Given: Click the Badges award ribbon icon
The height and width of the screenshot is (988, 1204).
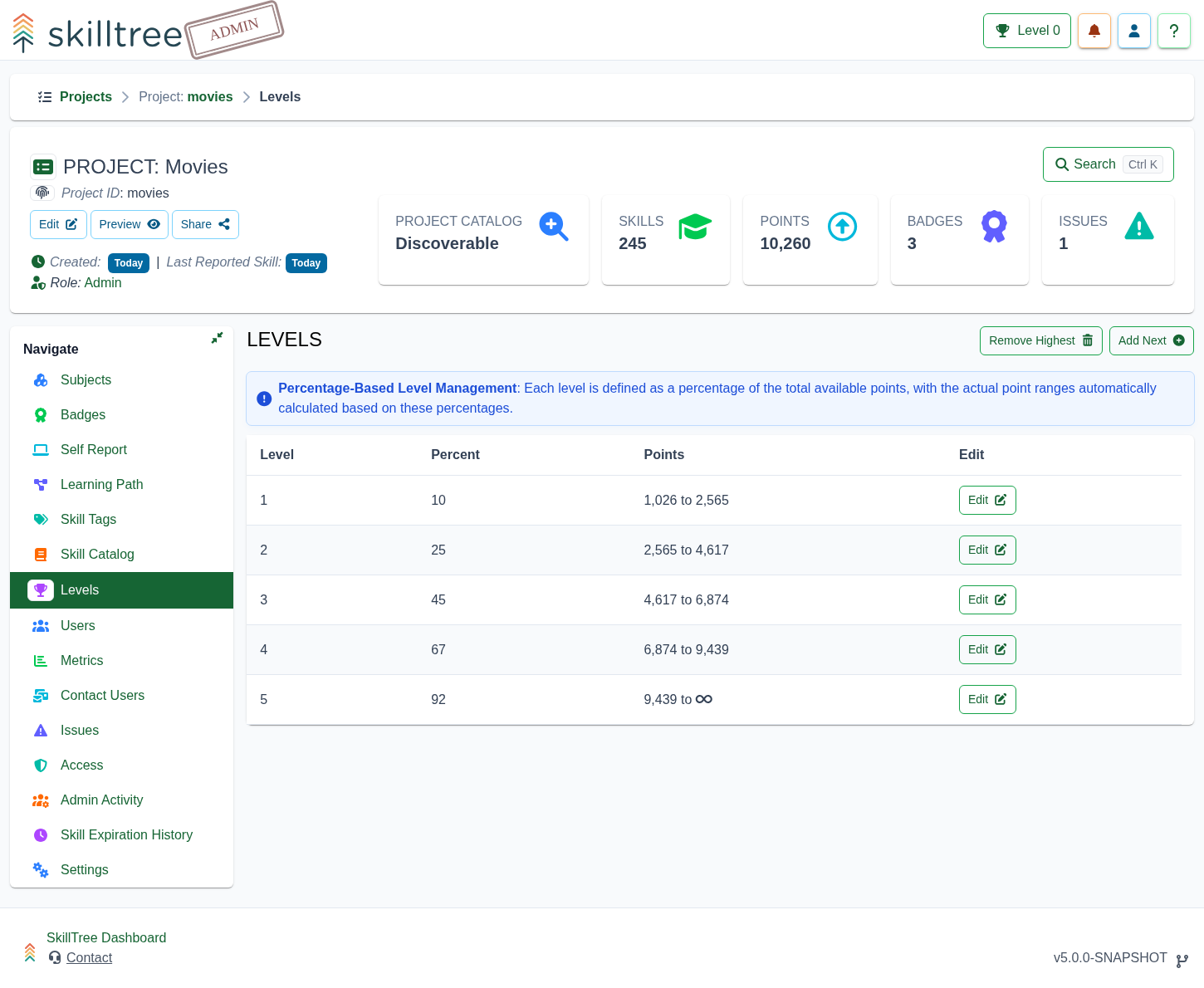Looking at the screenshot, I should (x=994, y=226).
